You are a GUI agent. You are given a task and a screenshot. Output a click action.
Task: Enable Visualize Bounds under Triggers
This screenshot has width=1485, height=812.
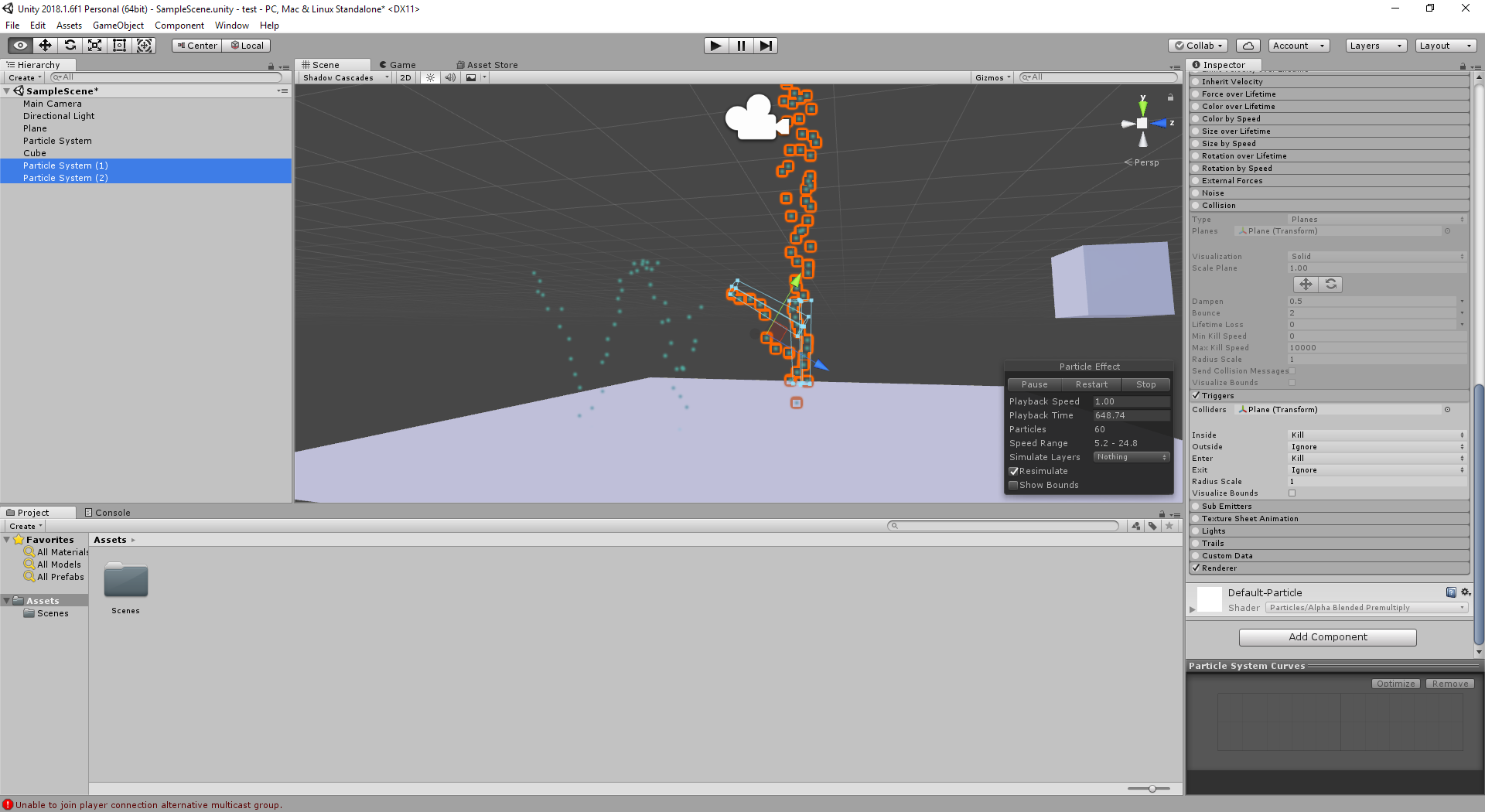tap(1292, 493)
